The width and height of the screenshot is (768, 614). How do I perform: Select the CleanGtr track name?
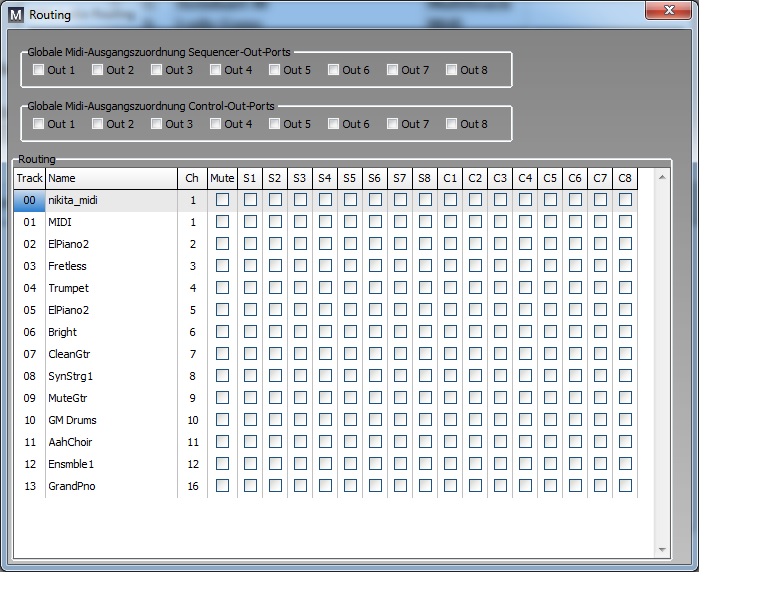[69, 354]
